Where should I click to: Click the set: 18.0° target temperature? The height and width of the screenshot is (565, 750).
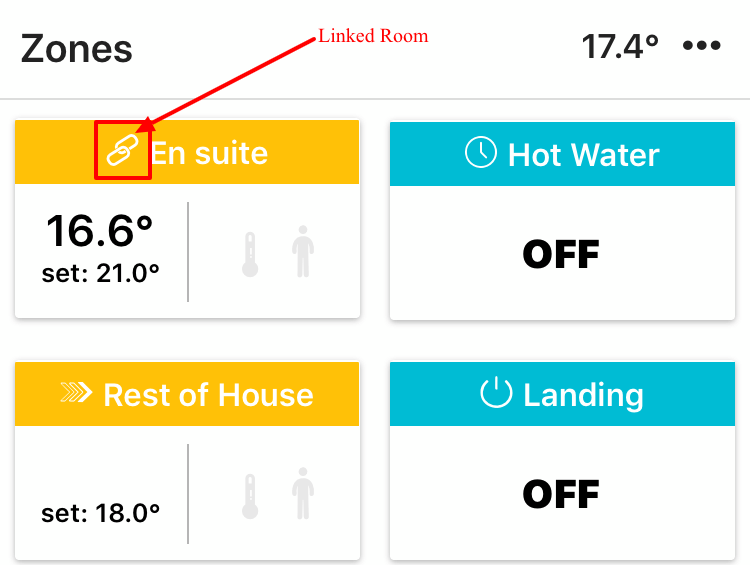[x=100, y=513]
